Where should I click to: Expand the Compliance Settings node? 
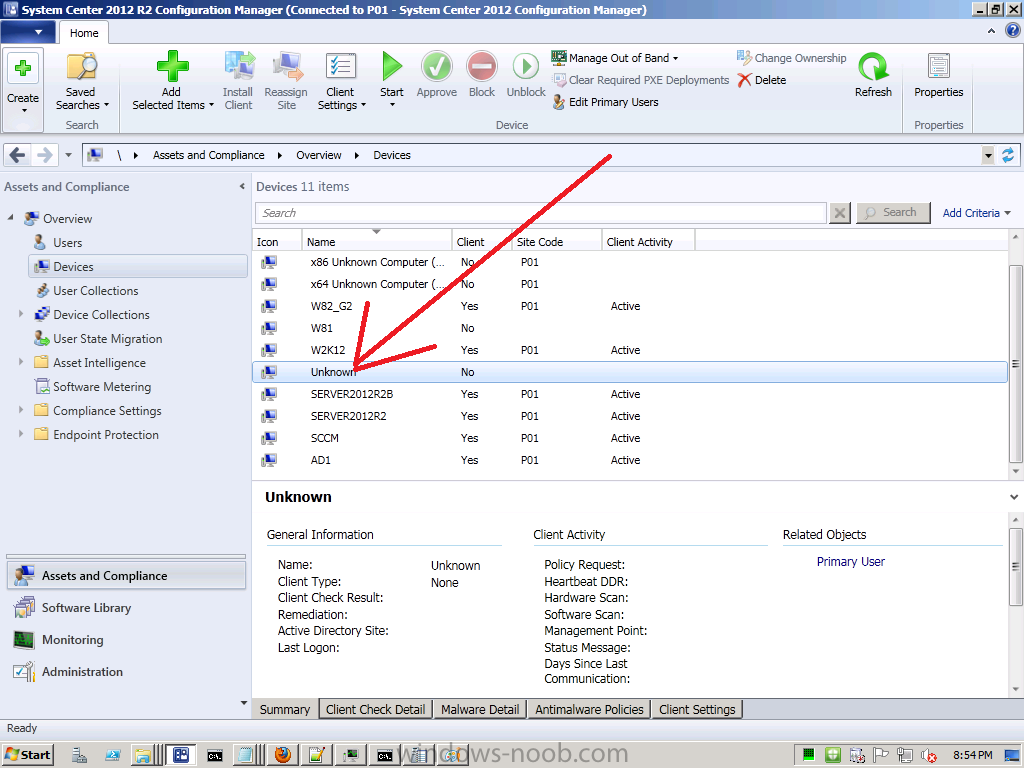(20, 410)
